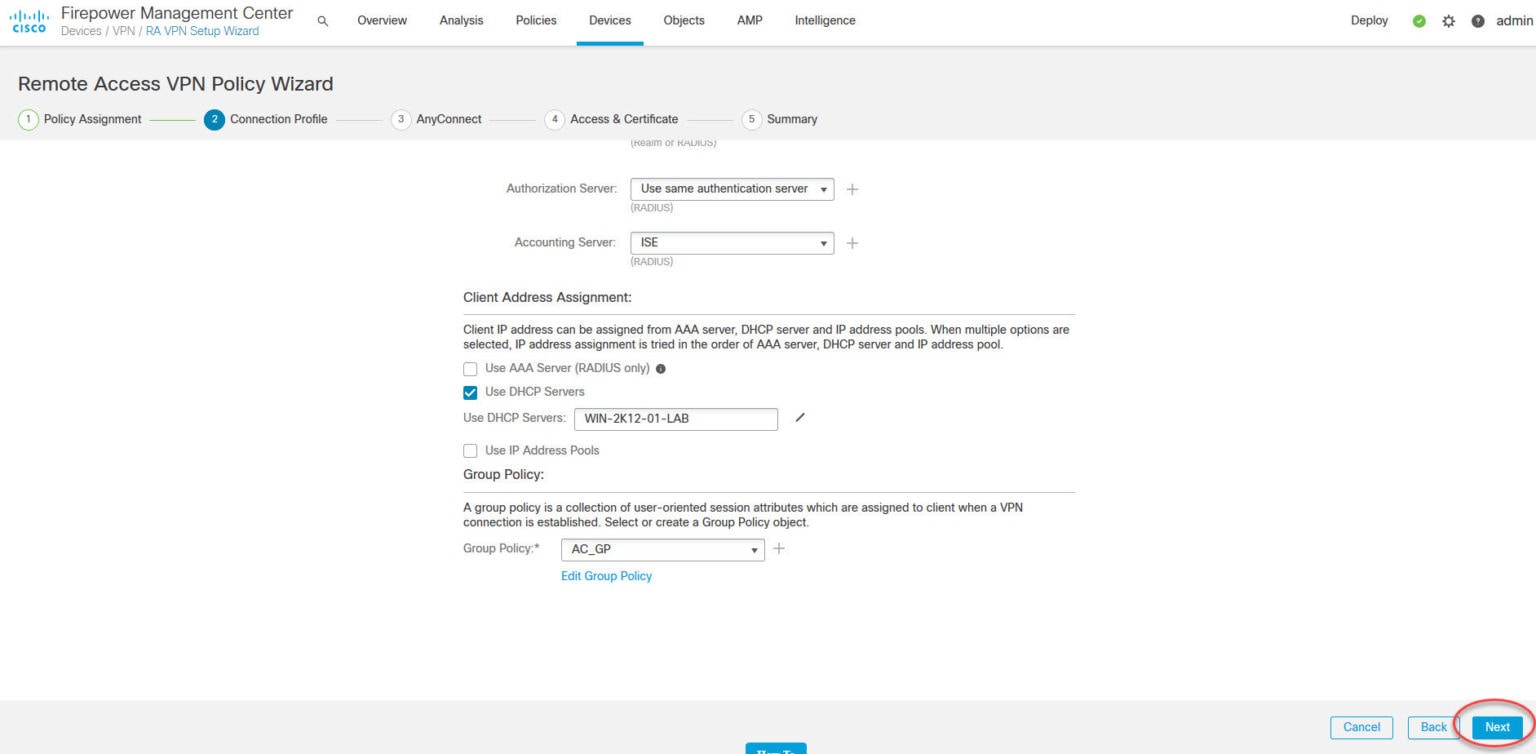Image resolution: width=1536 pixels, height=754 pixels.
Task: Click the Cisco logo in the header
Action: pos(29,20)
